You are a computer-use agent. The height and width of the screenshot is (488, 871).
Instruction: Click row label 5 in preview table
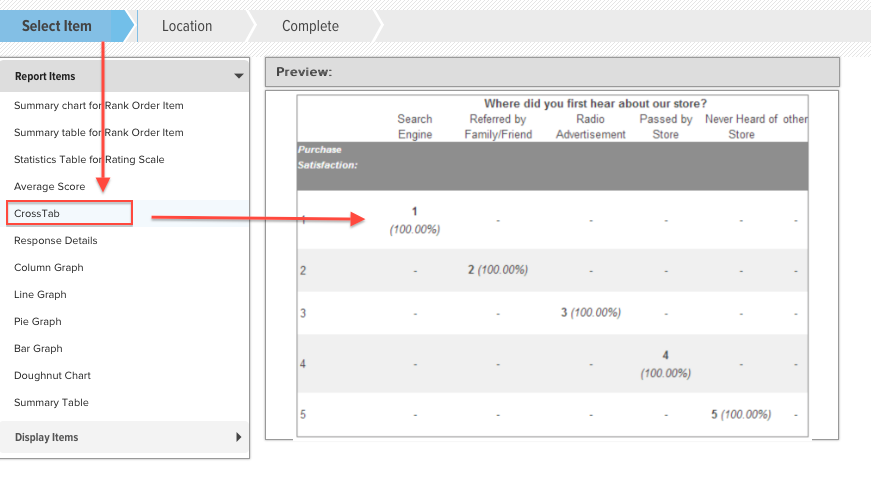pos(303,415)
